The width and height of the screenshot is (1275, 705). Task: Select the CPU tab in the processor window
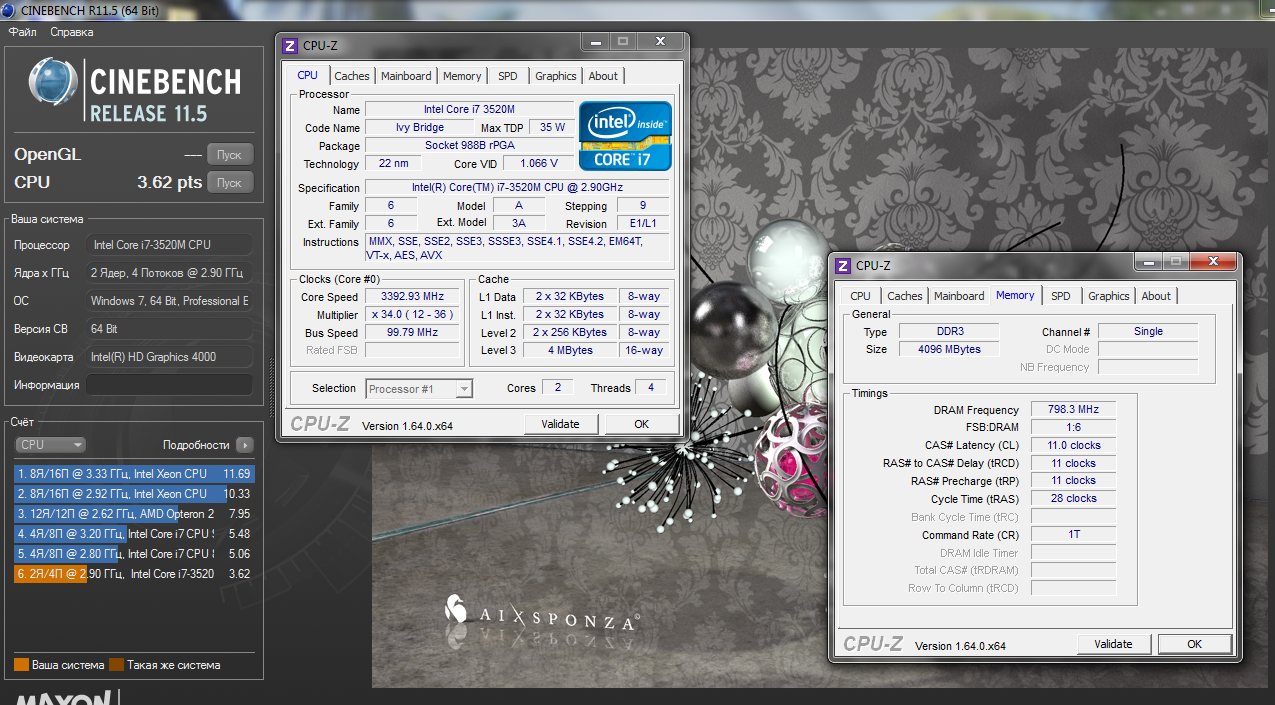(x=307, y=75)
